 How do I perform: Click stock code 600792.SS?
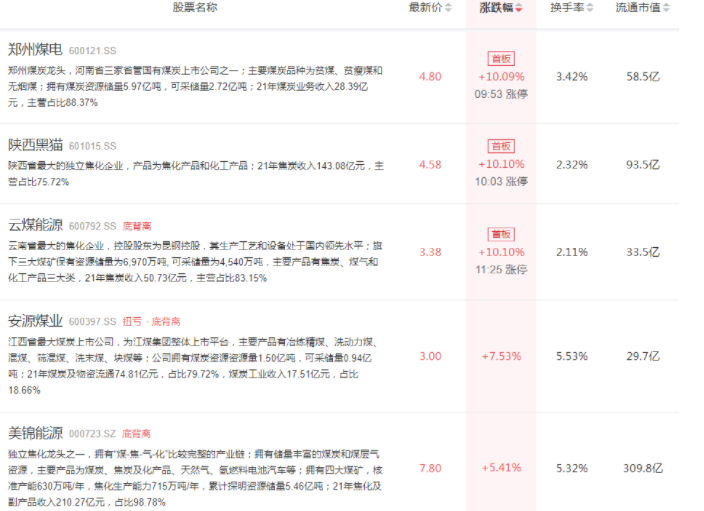pyautogui.click(x=93, y=226)
